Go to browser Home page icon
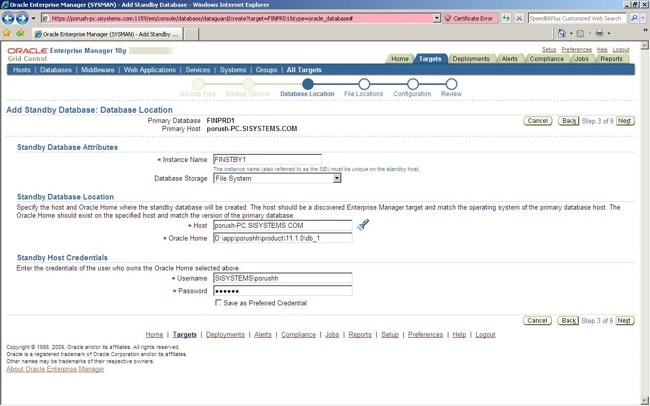650x406 pixels. (x=562, y=33)
